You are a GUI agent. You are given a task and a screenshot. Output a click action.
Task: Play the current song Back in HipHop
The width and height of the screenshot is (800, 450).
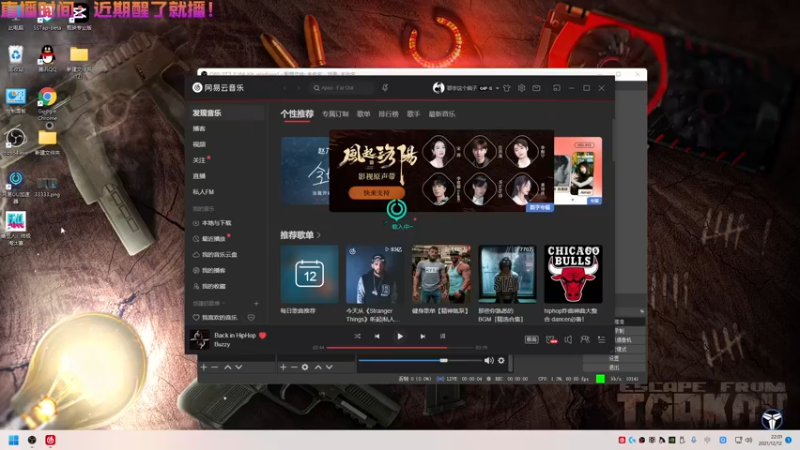(x=399, y=336)
